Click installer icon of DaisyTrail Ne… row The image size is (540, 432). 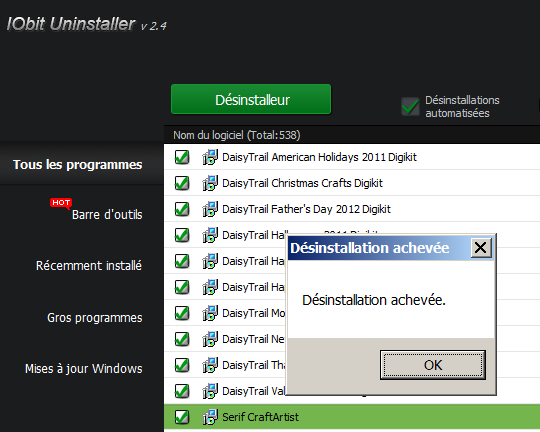(x=210, y=339)
